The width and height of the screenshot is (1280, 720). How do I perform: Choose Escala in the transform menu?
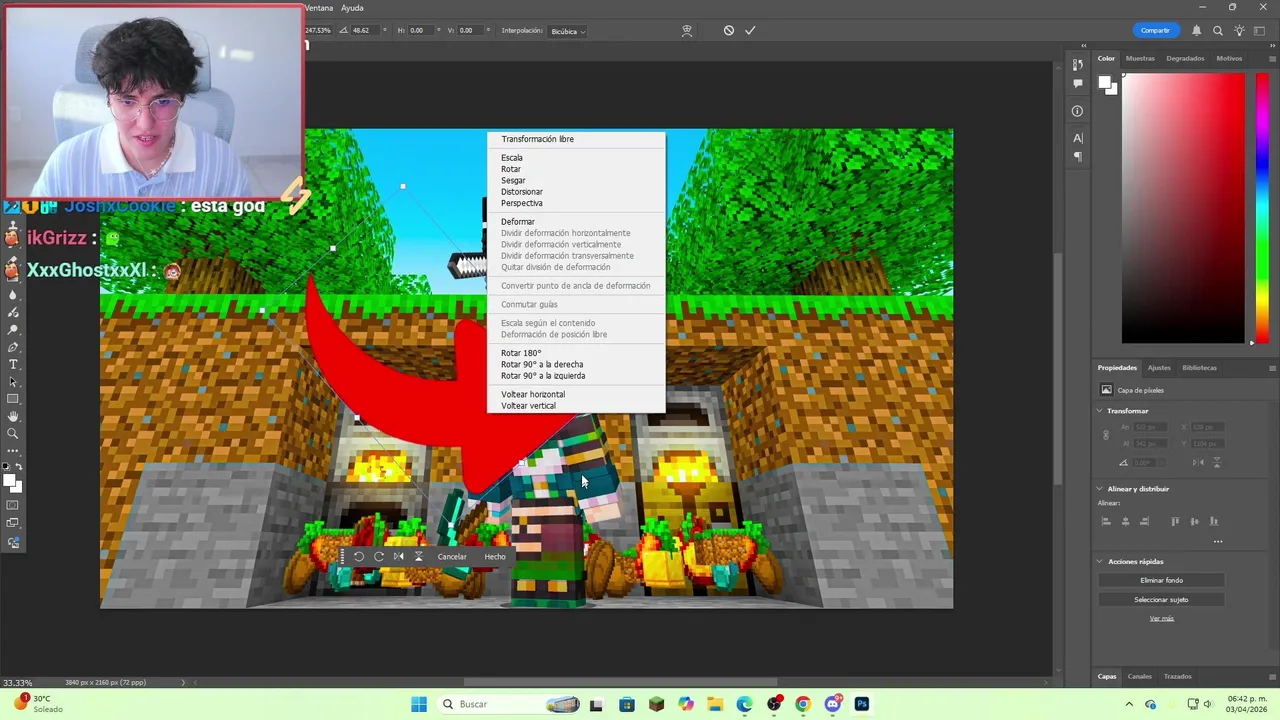(x=512, y=158)
